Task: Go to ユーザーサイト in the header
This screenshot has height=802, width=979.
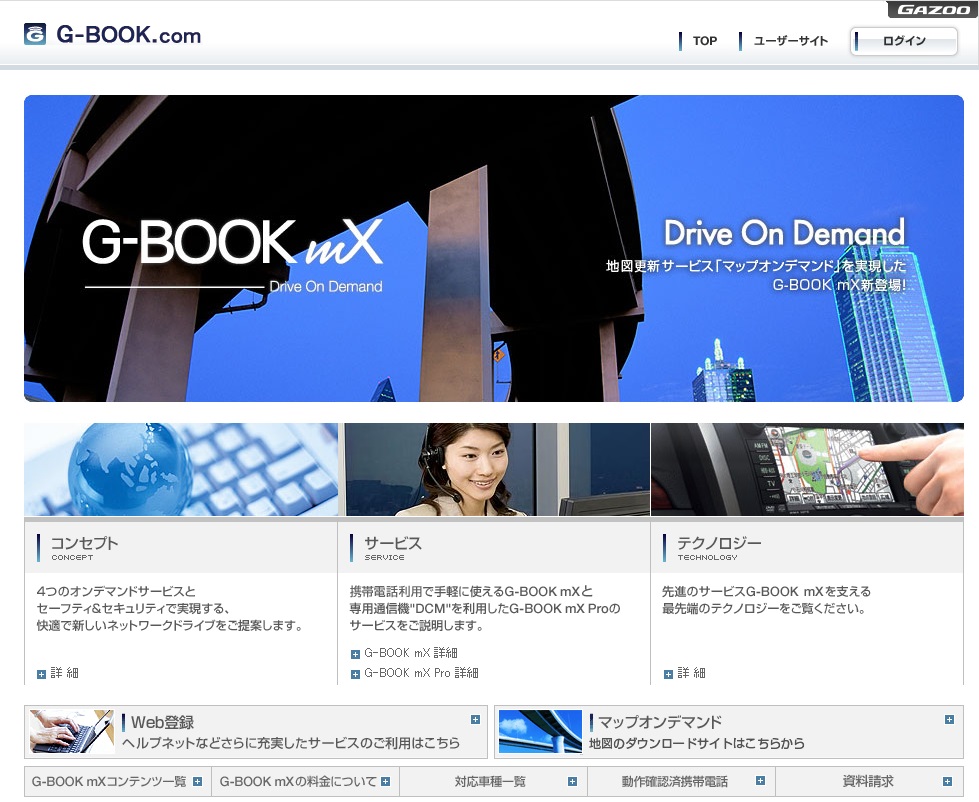Action: coord(790,41)
